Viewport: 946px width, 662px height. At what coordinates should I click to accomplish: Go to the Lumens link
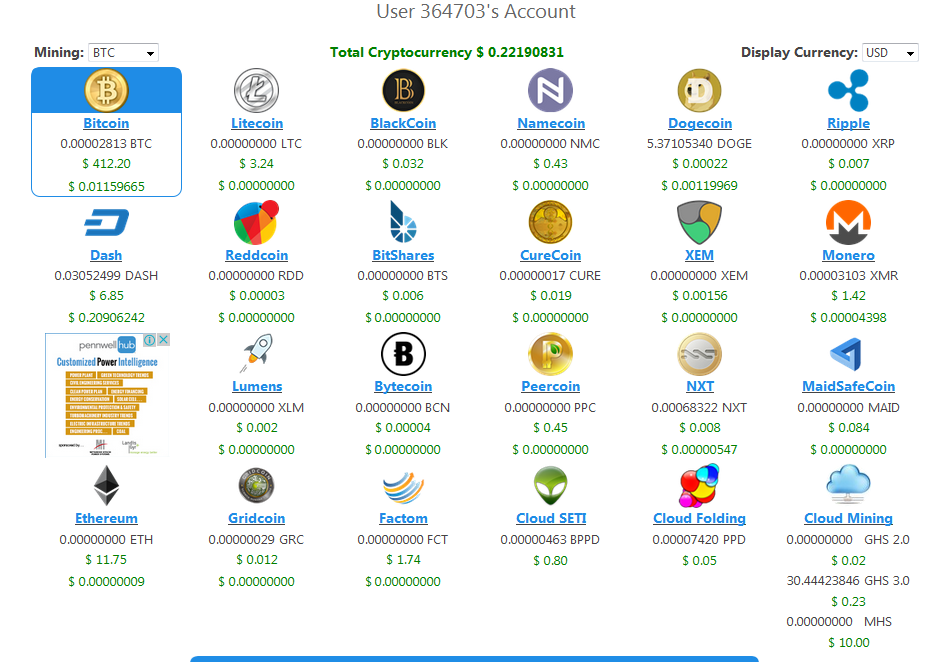pos(257,386)
